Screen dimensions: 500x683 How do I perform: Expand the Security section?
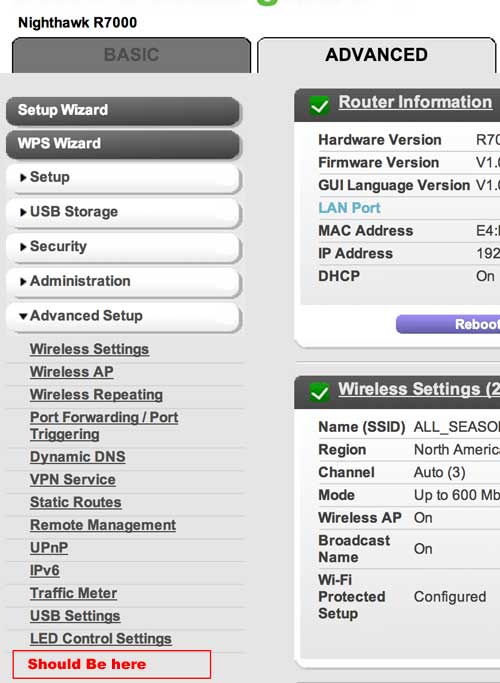tap(123, 247)
